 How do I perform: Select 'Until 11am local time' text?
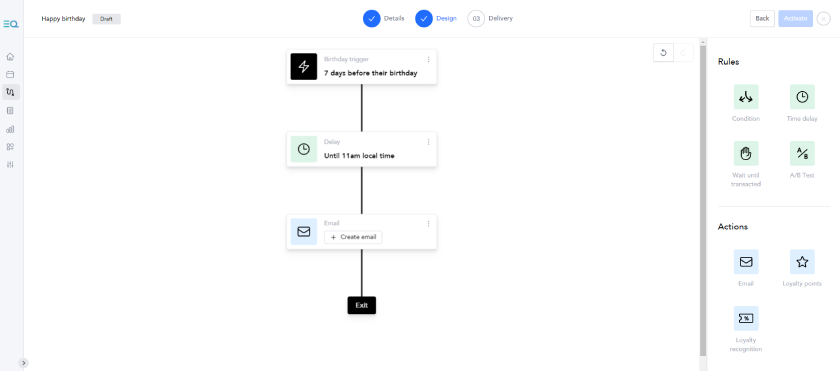coord(359,156)
